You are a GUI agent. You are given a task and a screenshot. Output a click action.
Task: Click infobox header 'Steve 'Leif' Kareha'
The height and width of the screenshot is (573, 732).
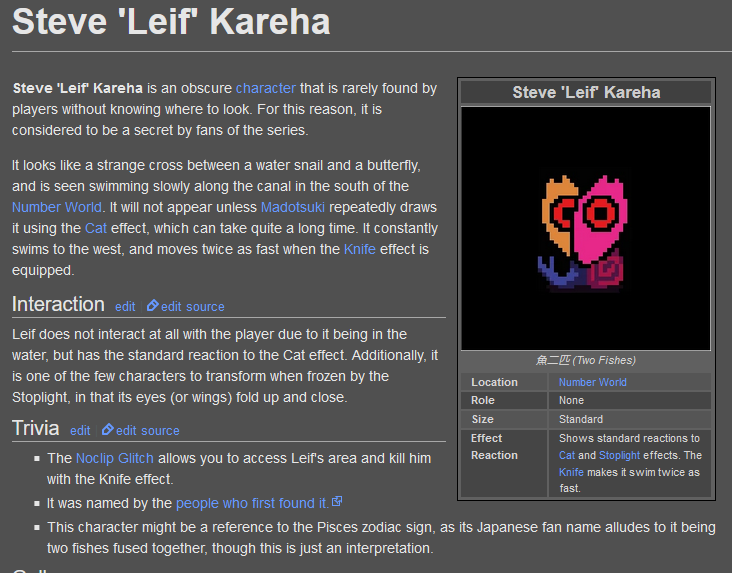tap(586, 92)
